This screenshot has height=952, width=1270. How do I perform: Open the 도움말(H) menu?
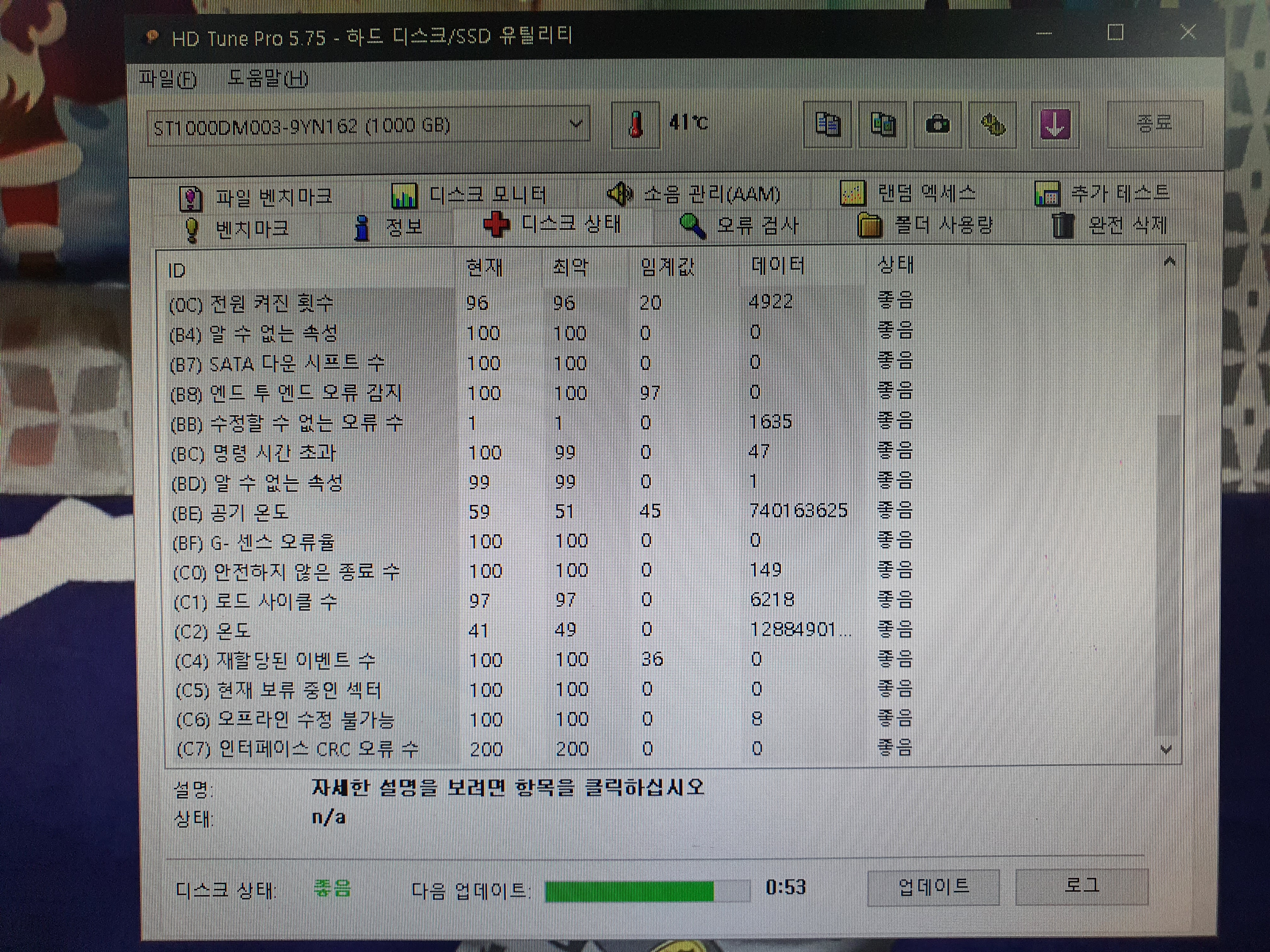coord(267,77)
